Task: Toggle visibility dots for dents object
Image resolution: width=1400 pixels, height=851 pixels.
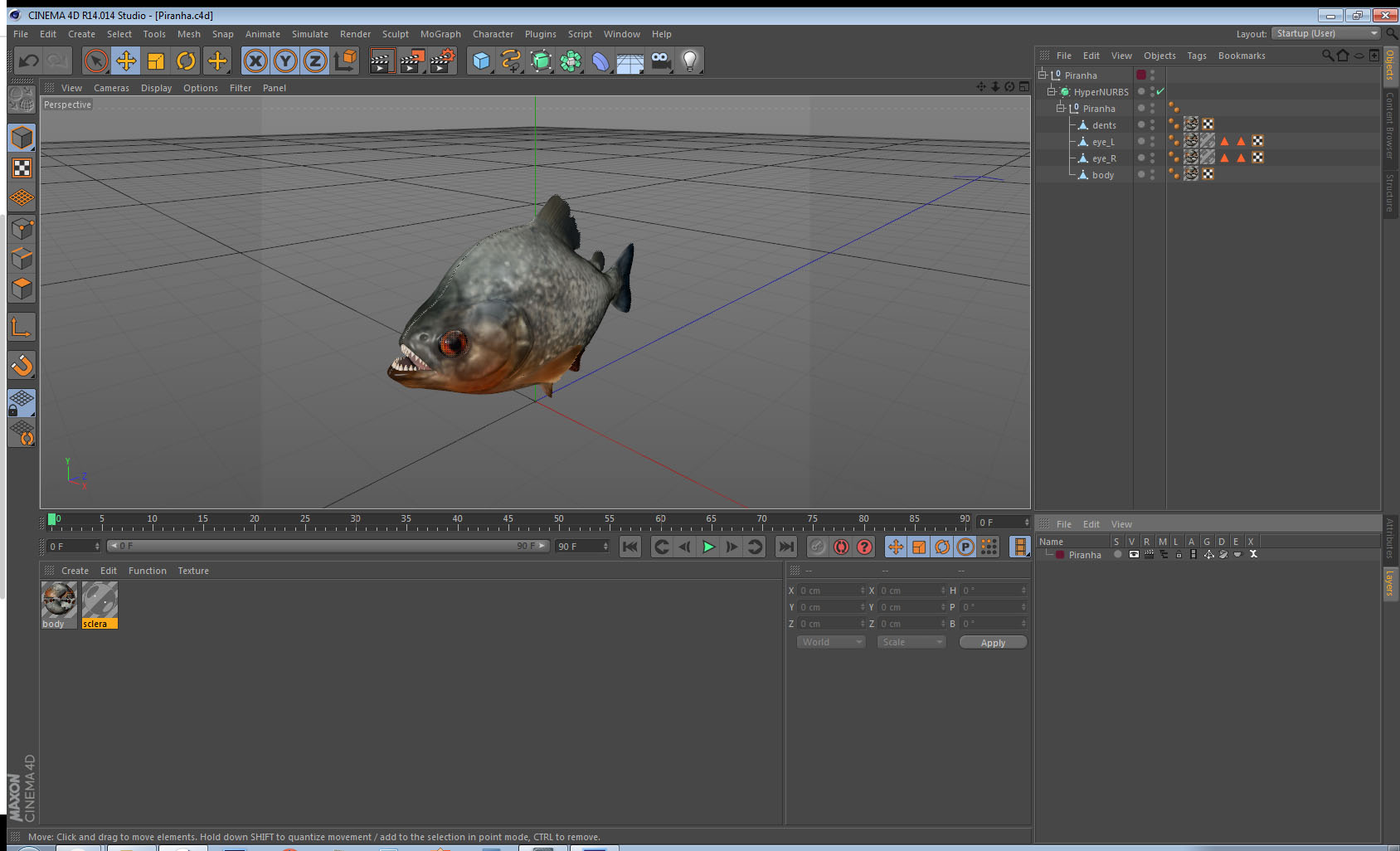Action: [x=1152, y=124]
